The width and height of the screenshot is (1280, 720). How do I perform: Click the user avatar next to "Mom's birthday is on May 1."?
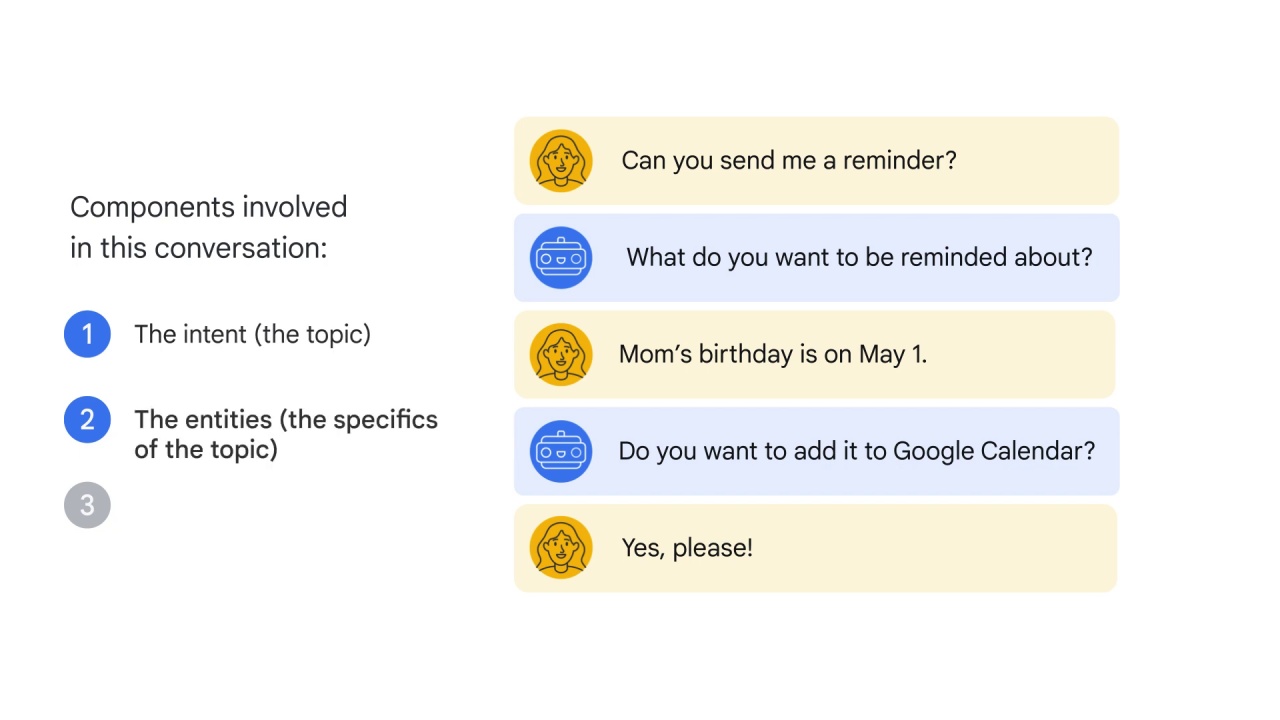pyautogui.click(x=561, y=355)
